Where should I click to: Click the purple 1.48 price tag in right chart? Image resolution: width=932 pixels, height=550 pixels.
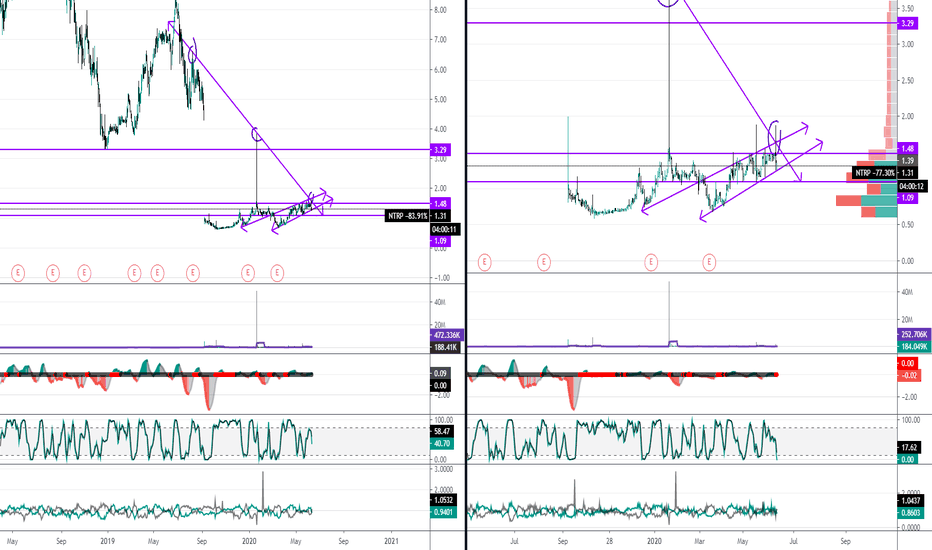click(907, 149)
